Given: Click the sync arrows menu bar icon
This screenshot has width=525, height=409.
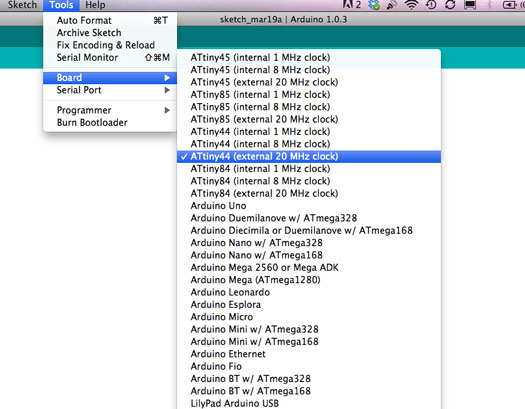Looking at the screenshot, I should pos(450,5).
